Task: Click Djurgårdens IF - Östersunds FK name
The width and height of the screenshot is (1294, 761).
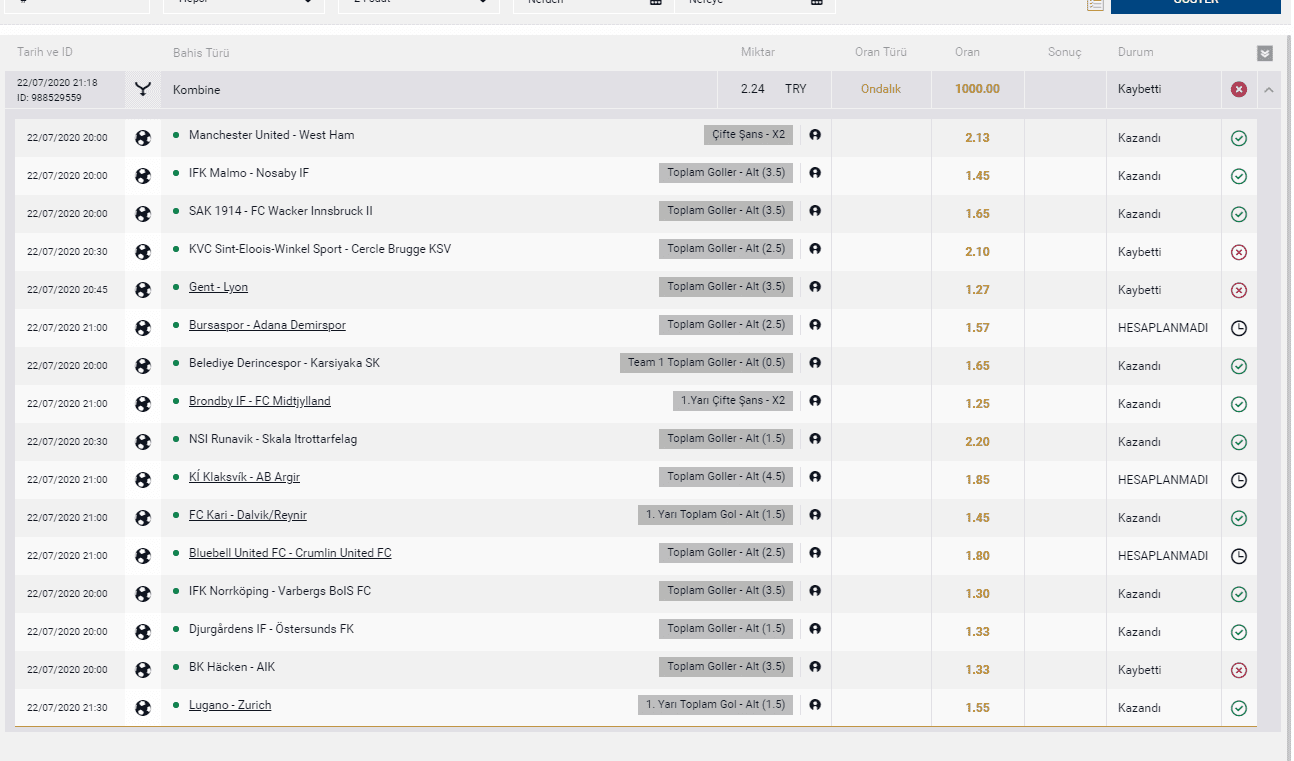Action: pos(271,629)
